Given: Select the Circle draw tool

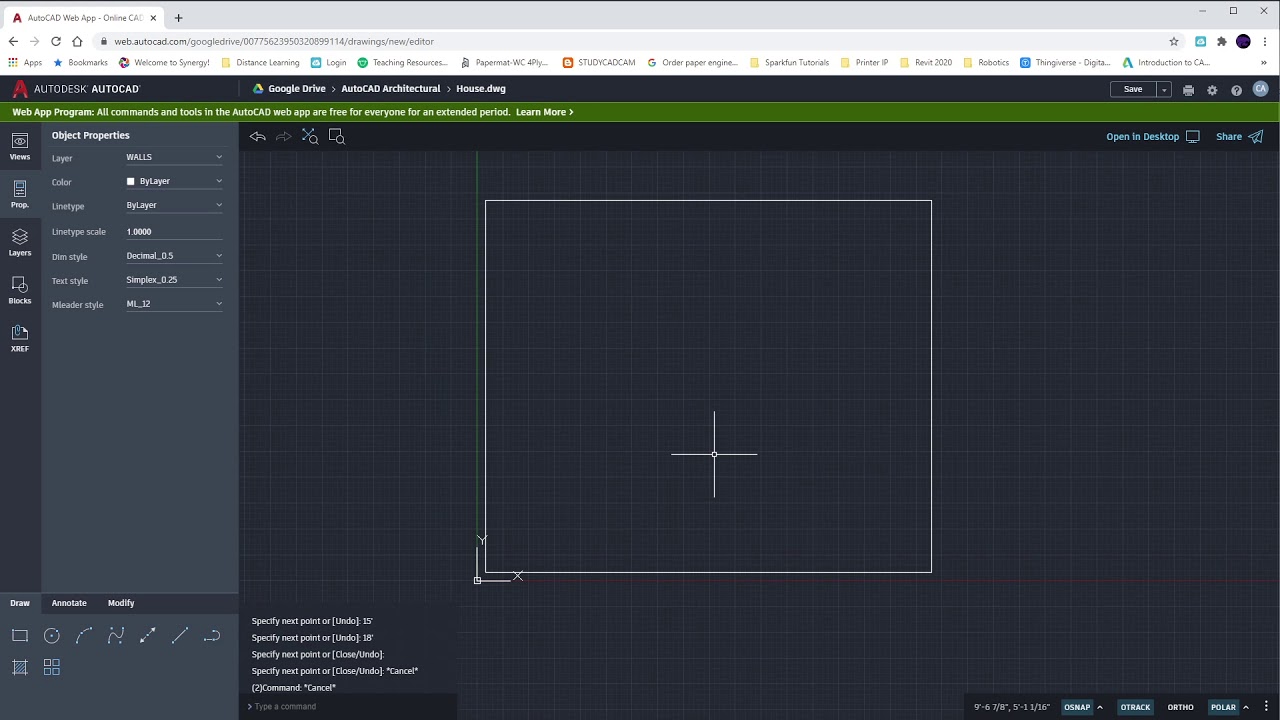Looking at the screenshot, I should [x=52, y=636].
